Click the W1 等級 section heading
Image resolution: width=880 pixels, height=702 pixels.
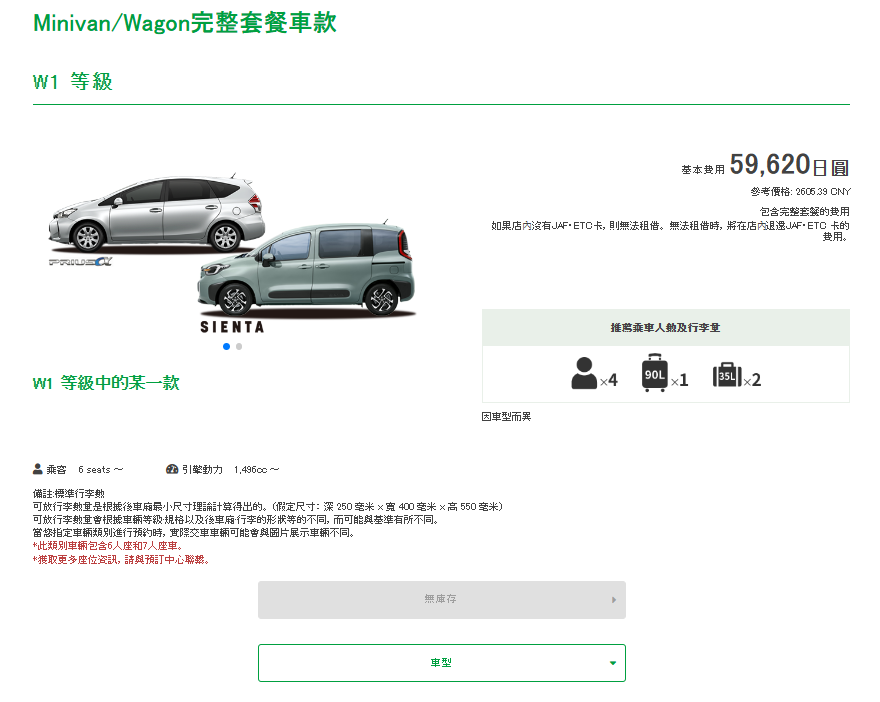tap(73, 83)
